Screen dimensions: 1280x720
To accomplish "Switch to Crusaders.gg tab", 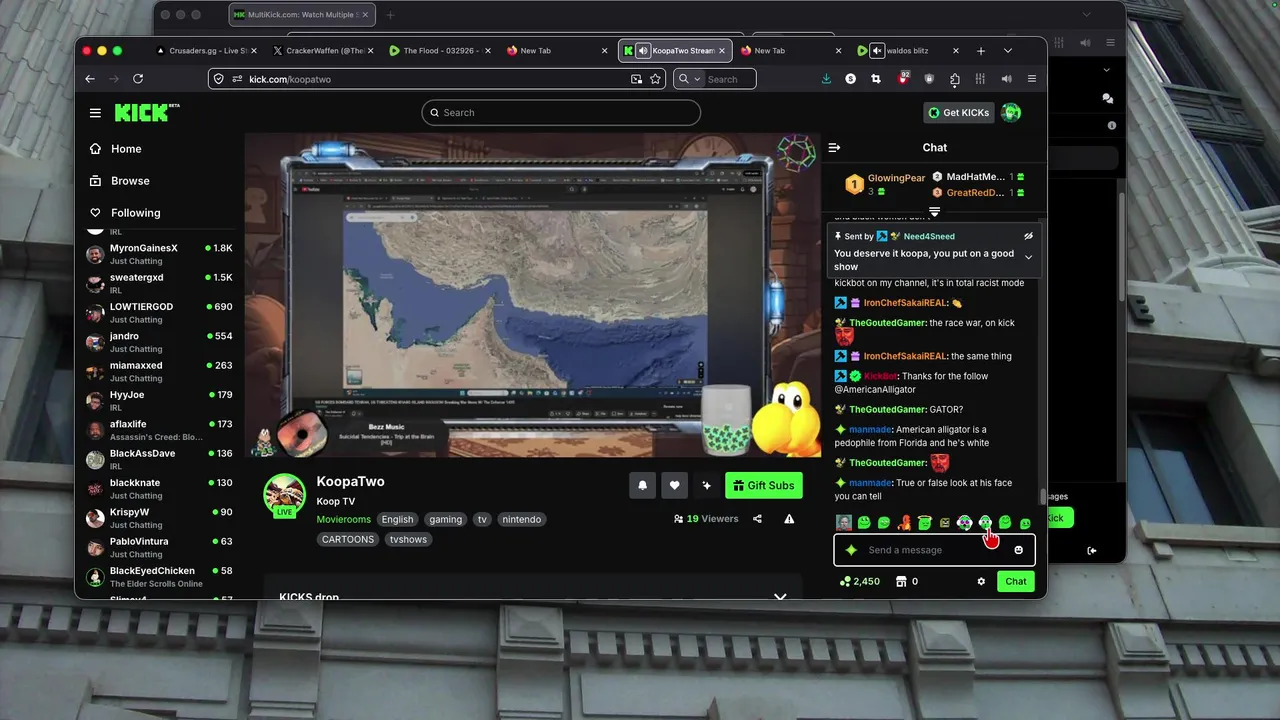I will point(206,51).
